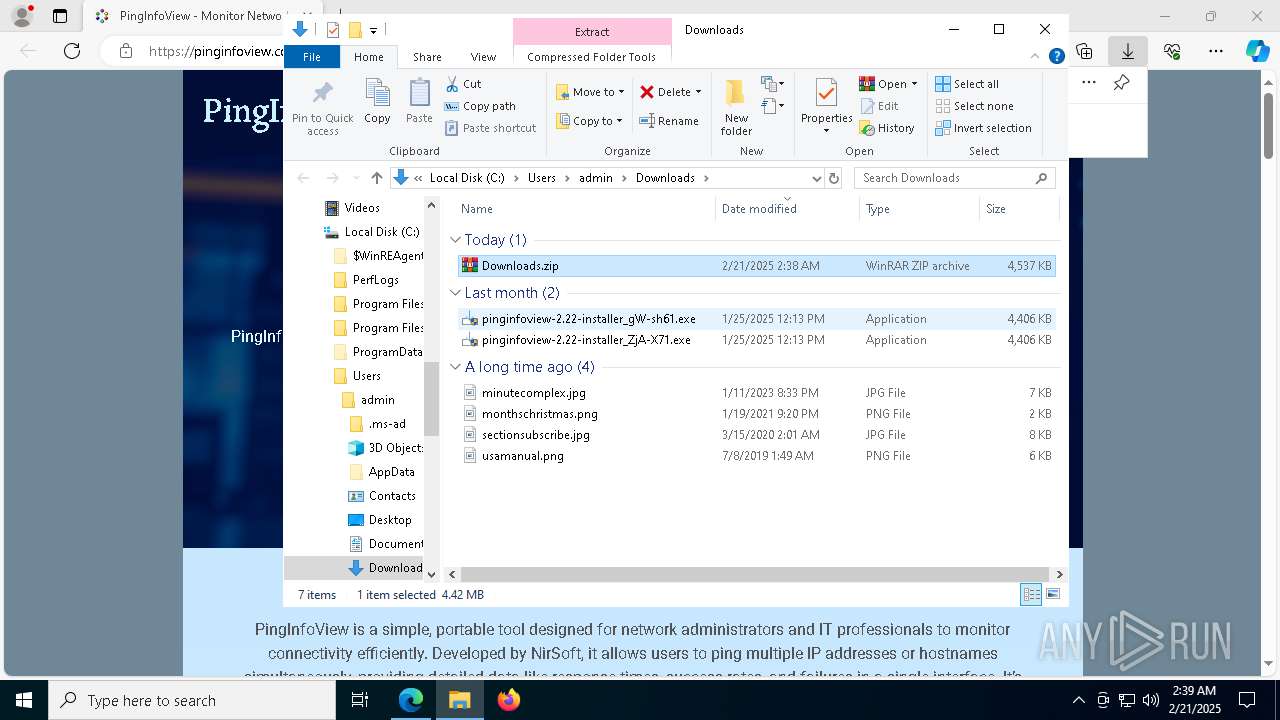Switch to large icons view button
Image resolution: width=1280 pixels, height=720 pixels.
[1053, 594]
